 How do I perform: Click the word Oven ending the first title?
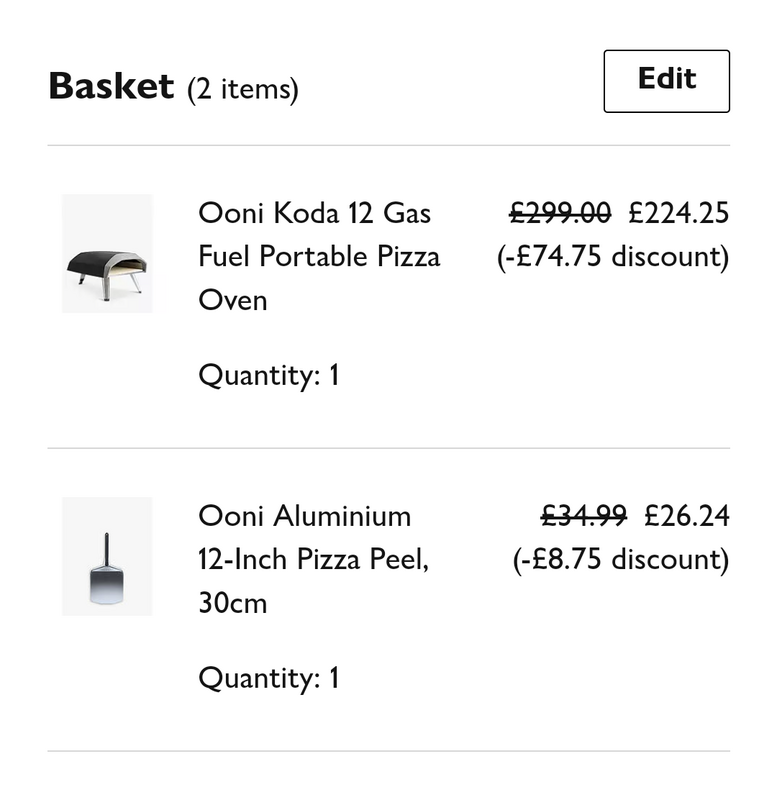tap(233, 300)
